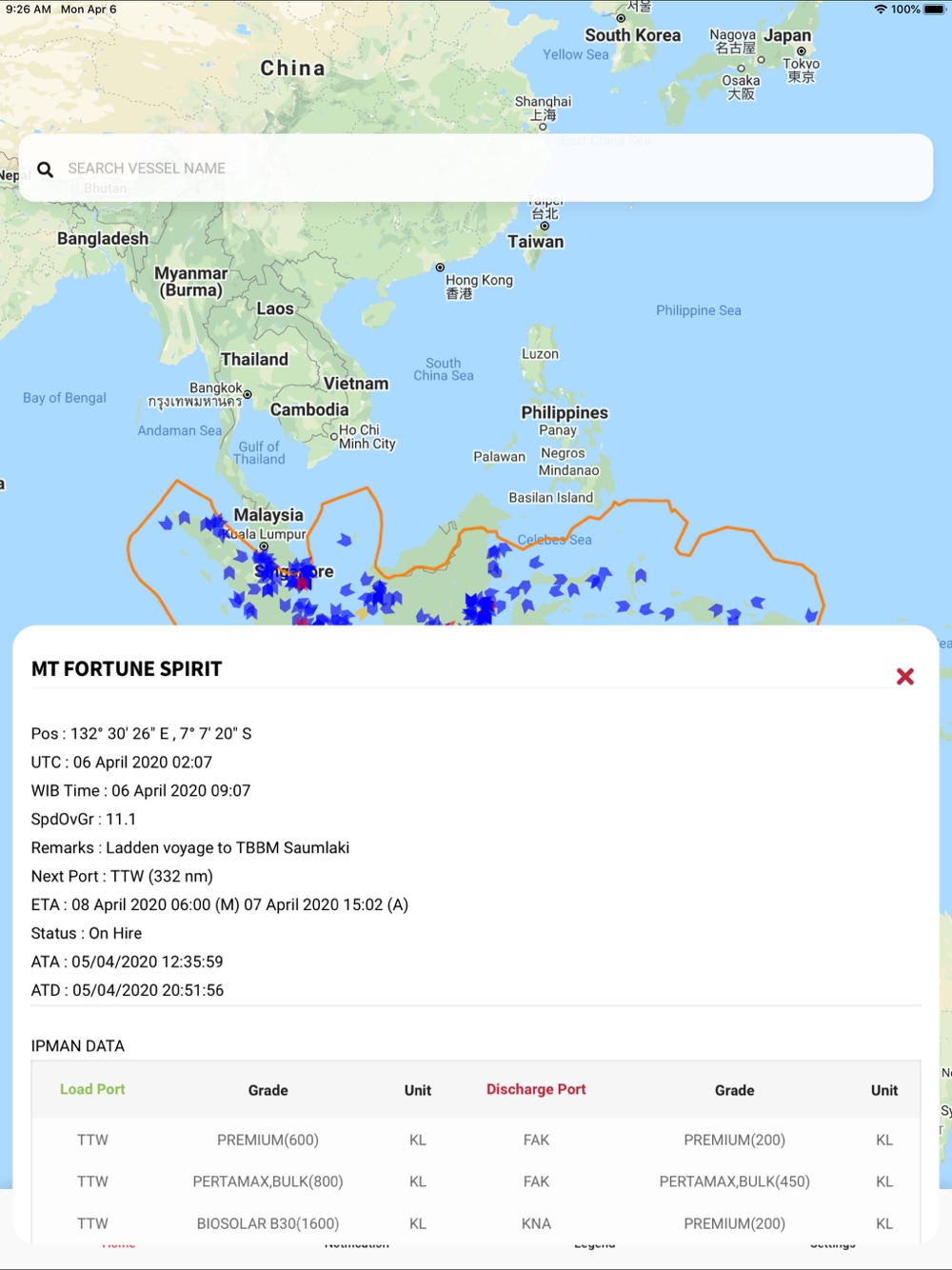Click the Malaysia label on map
The width and height of the screenshot is (952, 1270).
[x=268, y=515]
